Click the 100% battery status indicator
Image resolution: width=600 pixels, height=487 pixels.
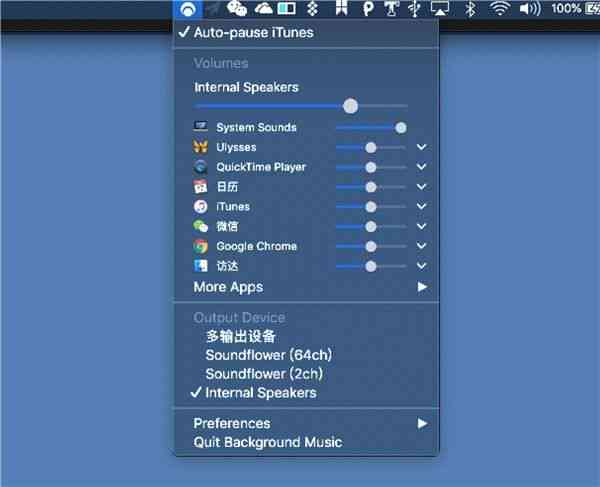coord(575,8)
